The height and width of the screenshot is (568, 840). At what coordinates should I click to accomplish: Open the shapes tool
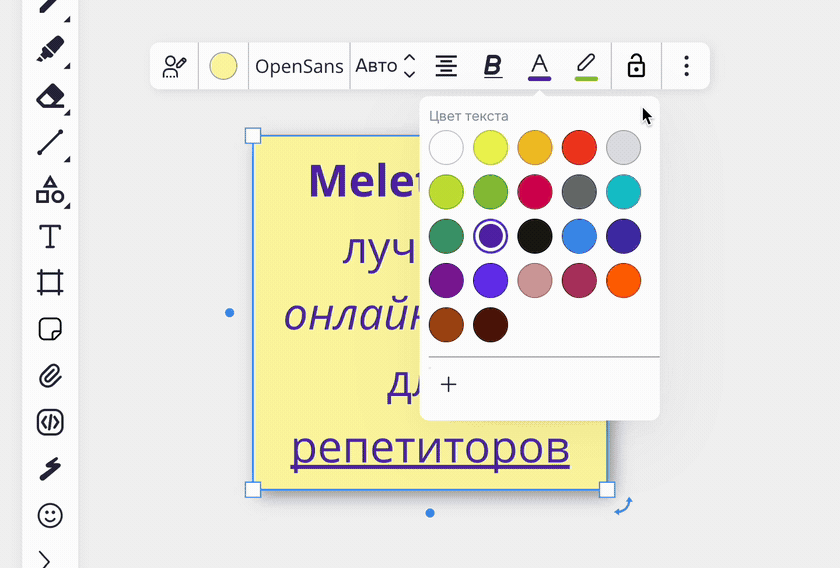pyautogui.click(x=50, y=190)
